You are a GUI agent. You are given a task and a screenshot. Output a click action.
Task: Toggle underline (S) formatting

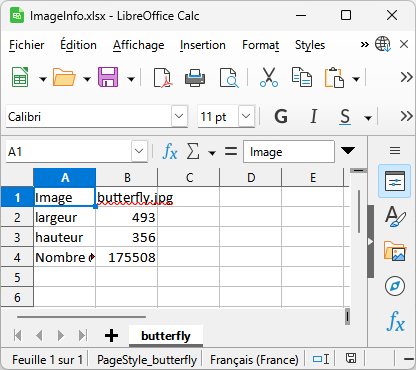tap(345, 116)
